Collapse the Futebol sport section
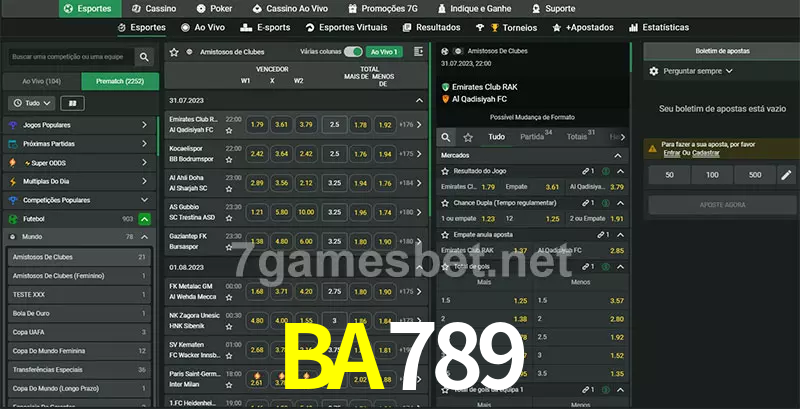The image size is (800, 409). 144,219
